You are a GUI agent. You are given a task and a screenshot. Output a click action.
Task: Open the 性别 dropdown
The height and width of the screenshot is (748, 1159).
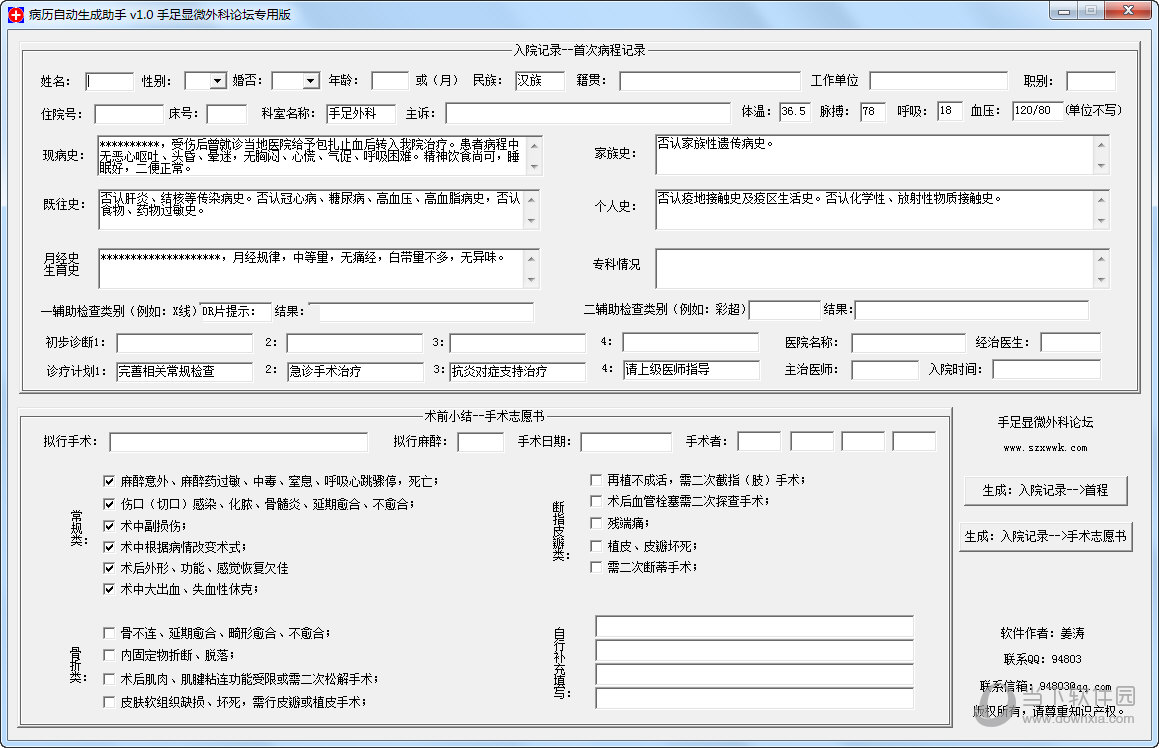click(217, 81)
